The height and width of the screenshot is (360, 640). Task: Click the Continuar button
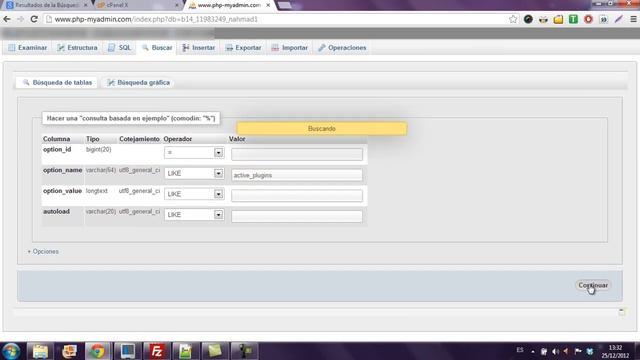coord(593,285)
